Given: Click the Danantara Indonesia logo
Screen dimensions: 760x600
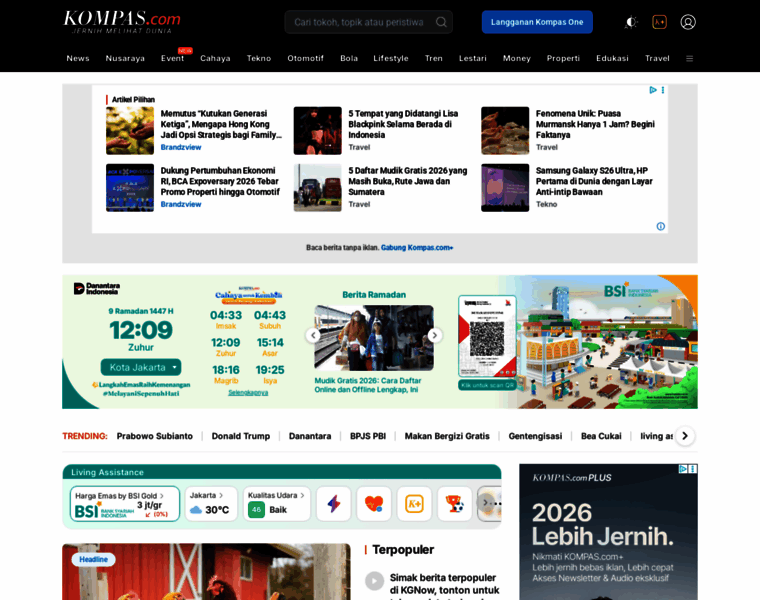Looking at the screenshot, I should click(97, 289).
